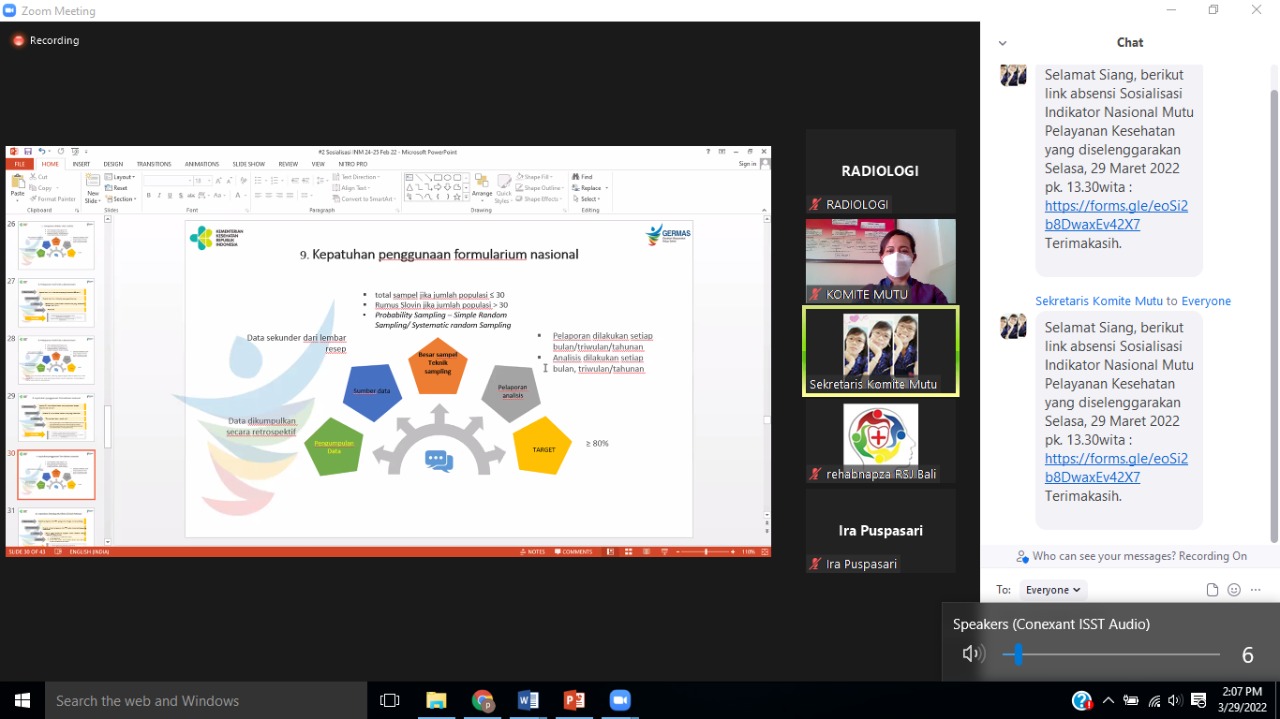The width and height of the screenshot is (1280, 719).
Task: Open Chrome from the taskbar
Action: click(x=482, y=700)
